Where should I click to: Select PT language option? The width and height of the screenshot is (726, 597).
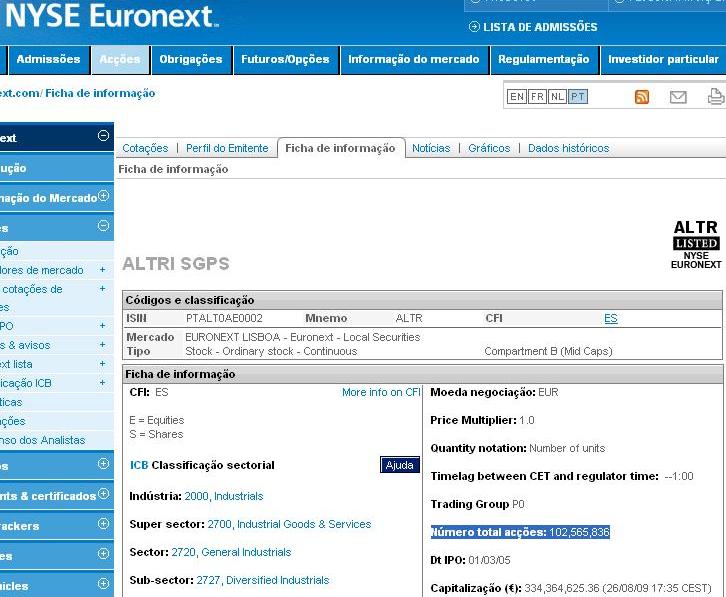point(578,96)
